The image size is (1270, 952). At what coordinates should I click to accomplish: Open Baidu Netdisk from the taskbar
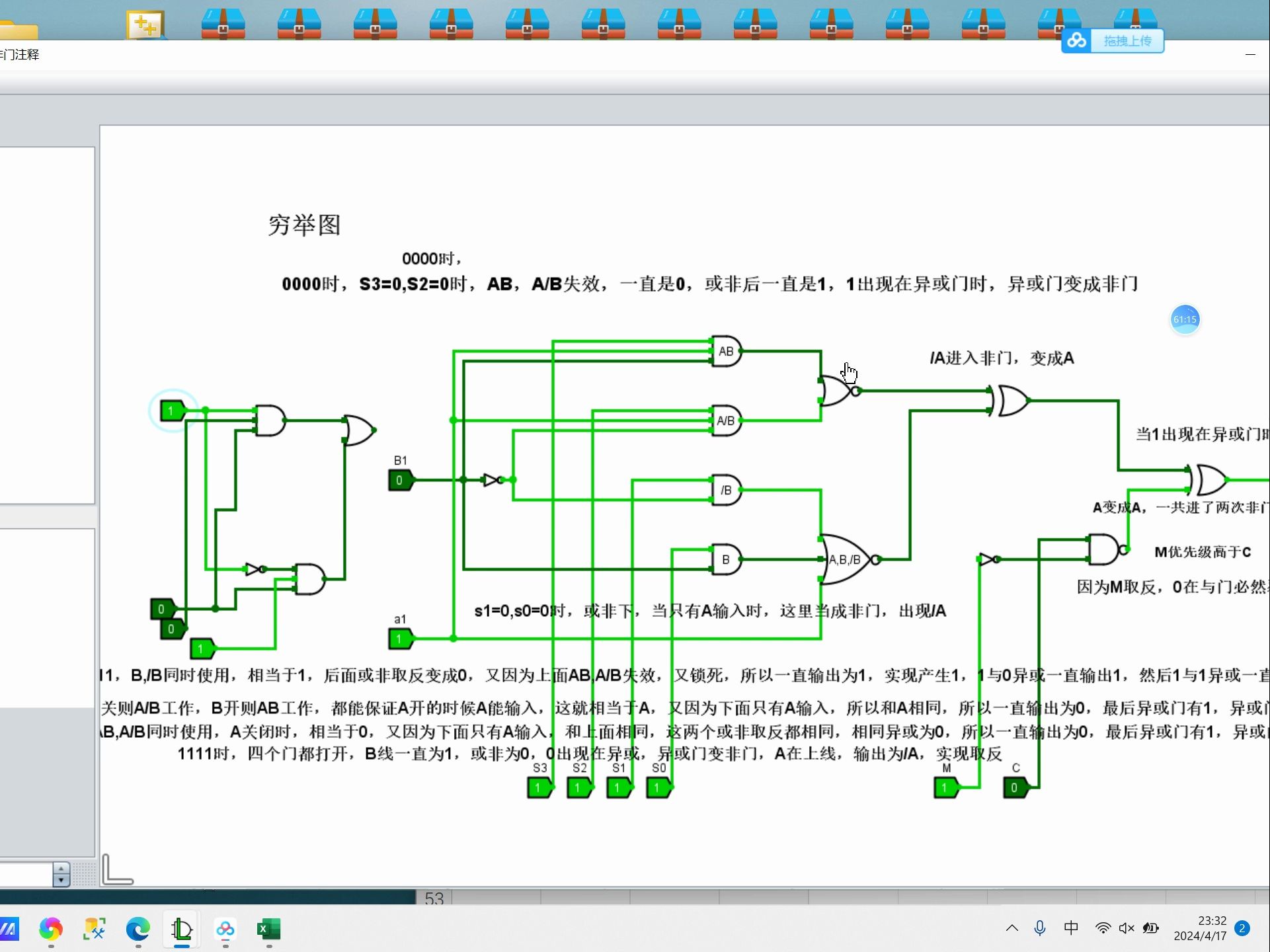point(225,930)
